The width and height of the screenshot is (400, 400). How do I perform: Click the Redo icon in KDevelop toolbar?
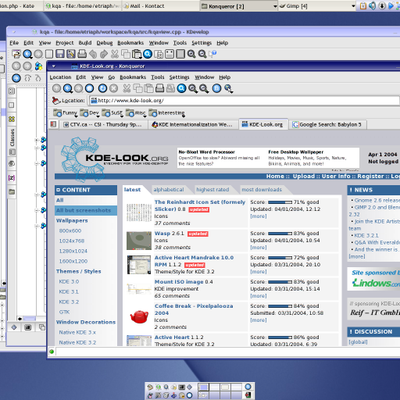[104, 54]
